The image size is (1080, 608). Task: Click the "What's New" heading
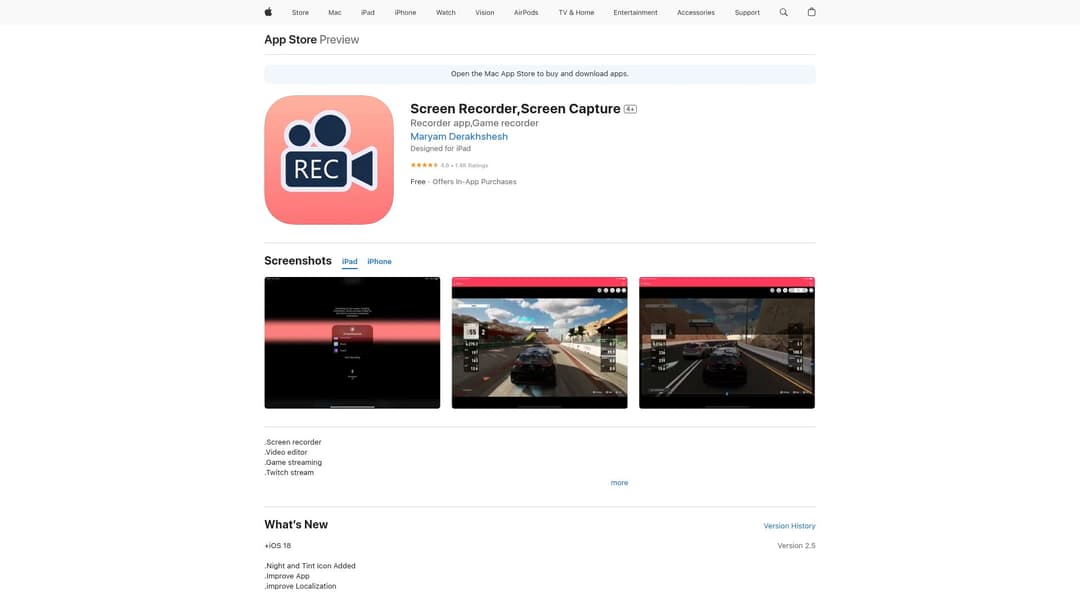[296, 525]
